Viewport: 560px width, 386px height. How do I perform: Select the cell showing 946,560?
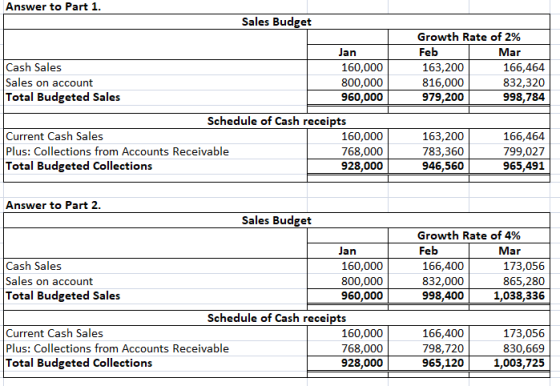point(429,166)
